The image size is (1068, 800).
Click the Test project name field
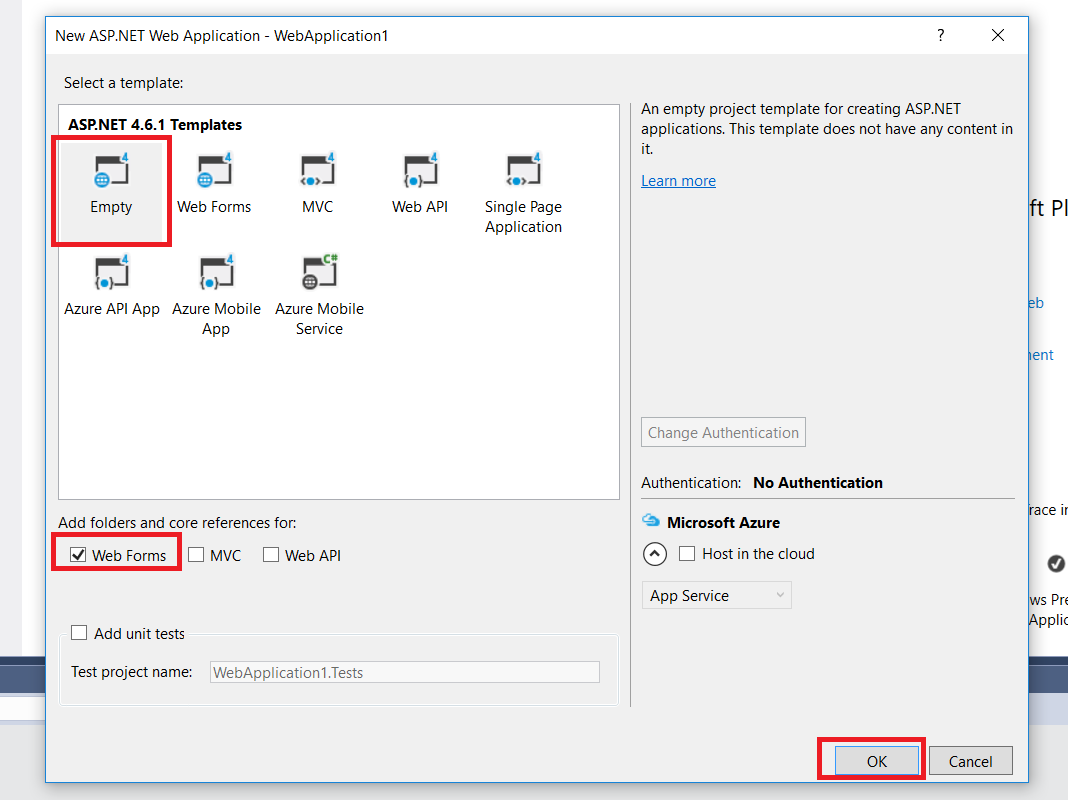[x=405, y=672]
